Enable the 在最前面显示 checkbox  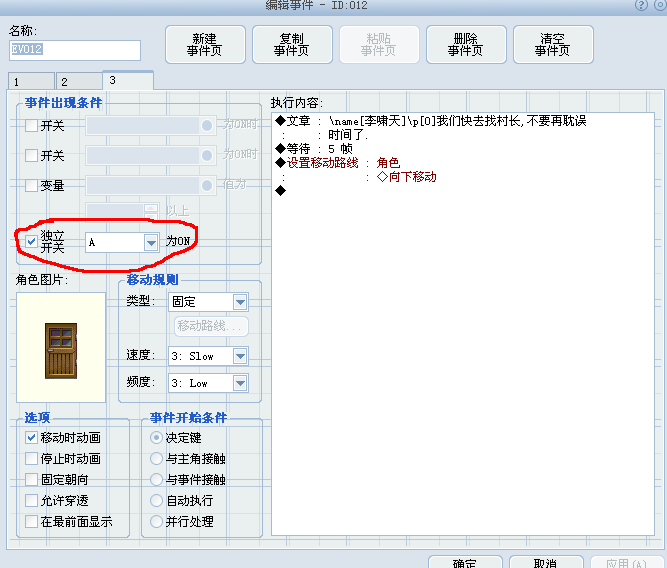tap(31, 521)
